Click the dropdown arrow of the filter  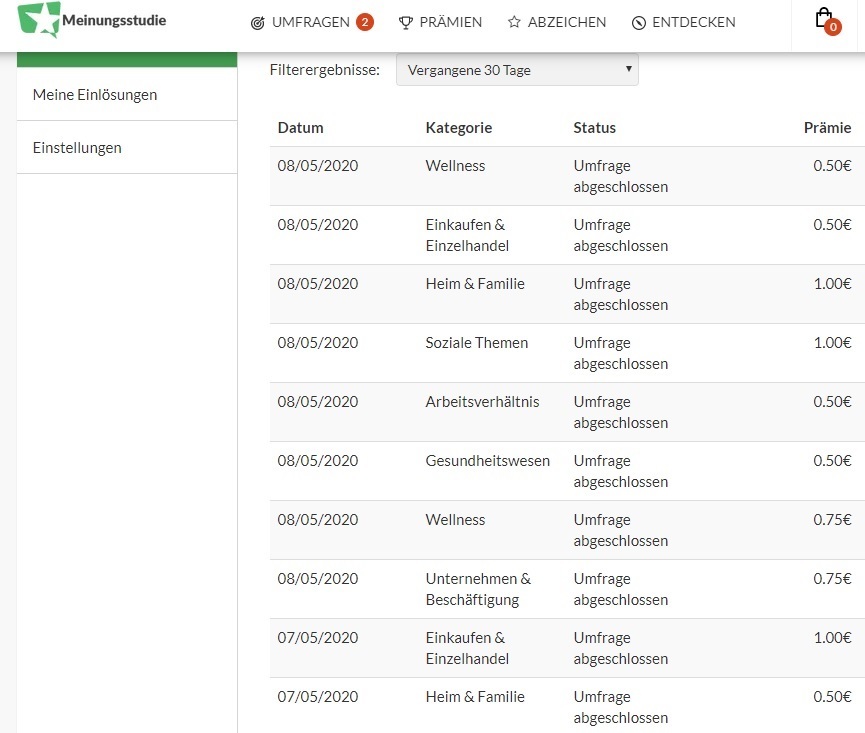tap(628, 69)
